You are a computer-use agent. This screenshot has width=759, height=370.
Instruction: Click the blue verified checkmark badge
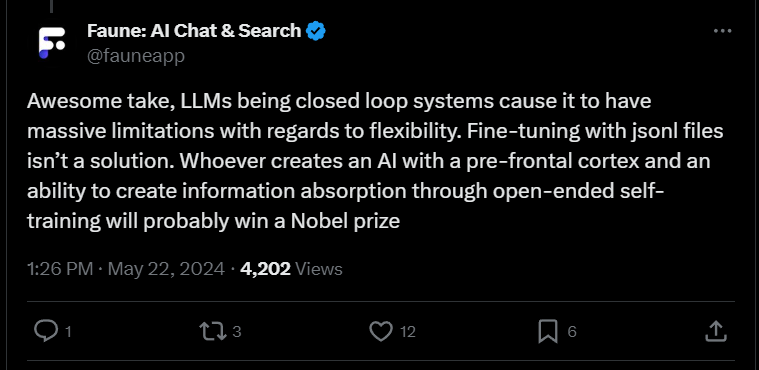[317, 31]
